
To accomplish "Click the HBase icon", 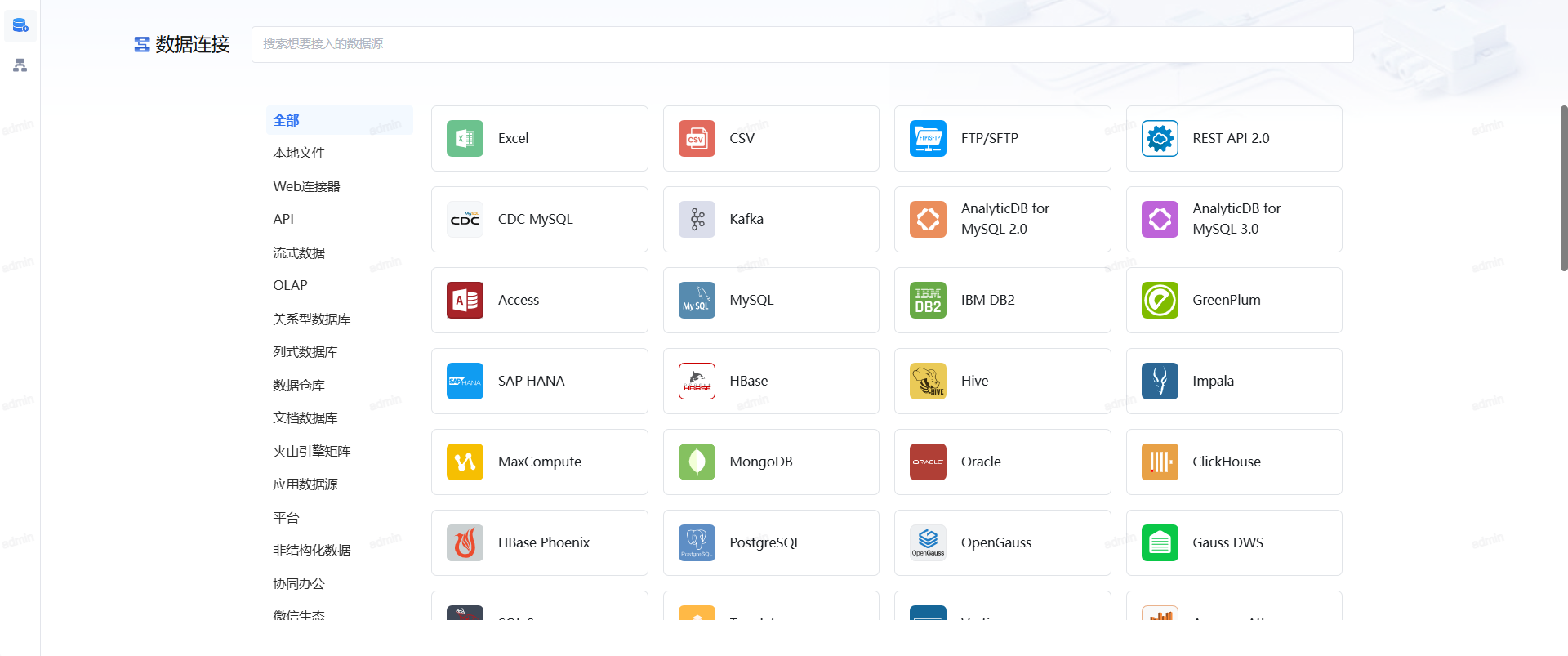I will (x=697, y=381).
